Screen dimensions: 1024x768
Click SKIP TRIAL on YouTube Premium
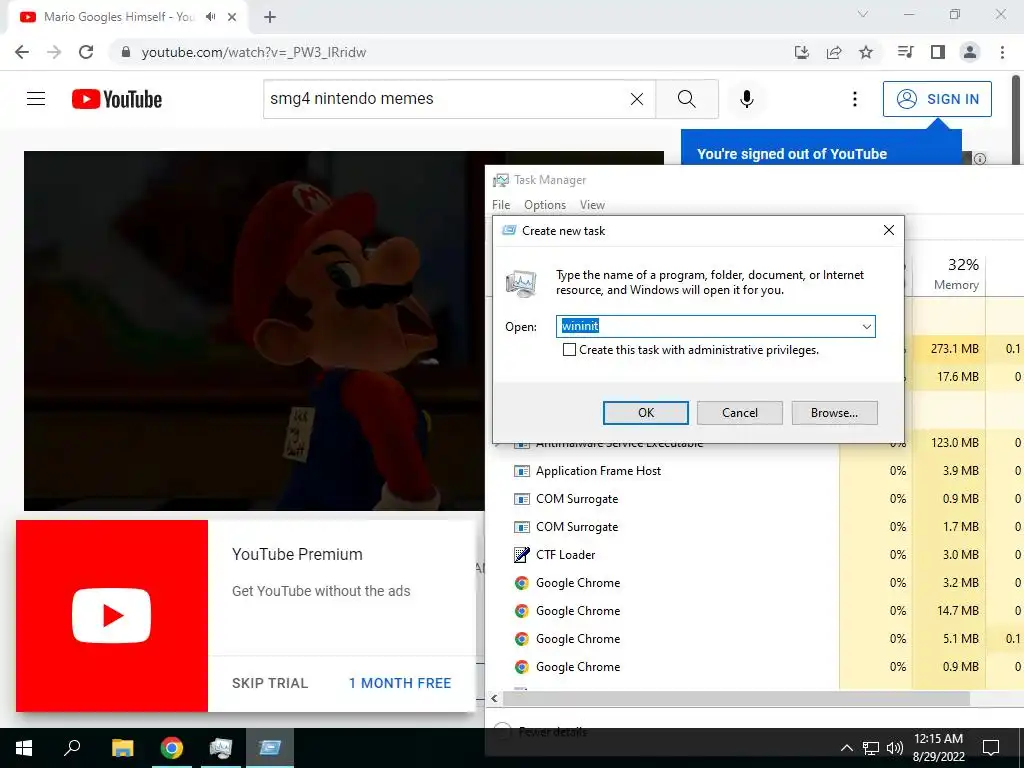coord(270,683)
